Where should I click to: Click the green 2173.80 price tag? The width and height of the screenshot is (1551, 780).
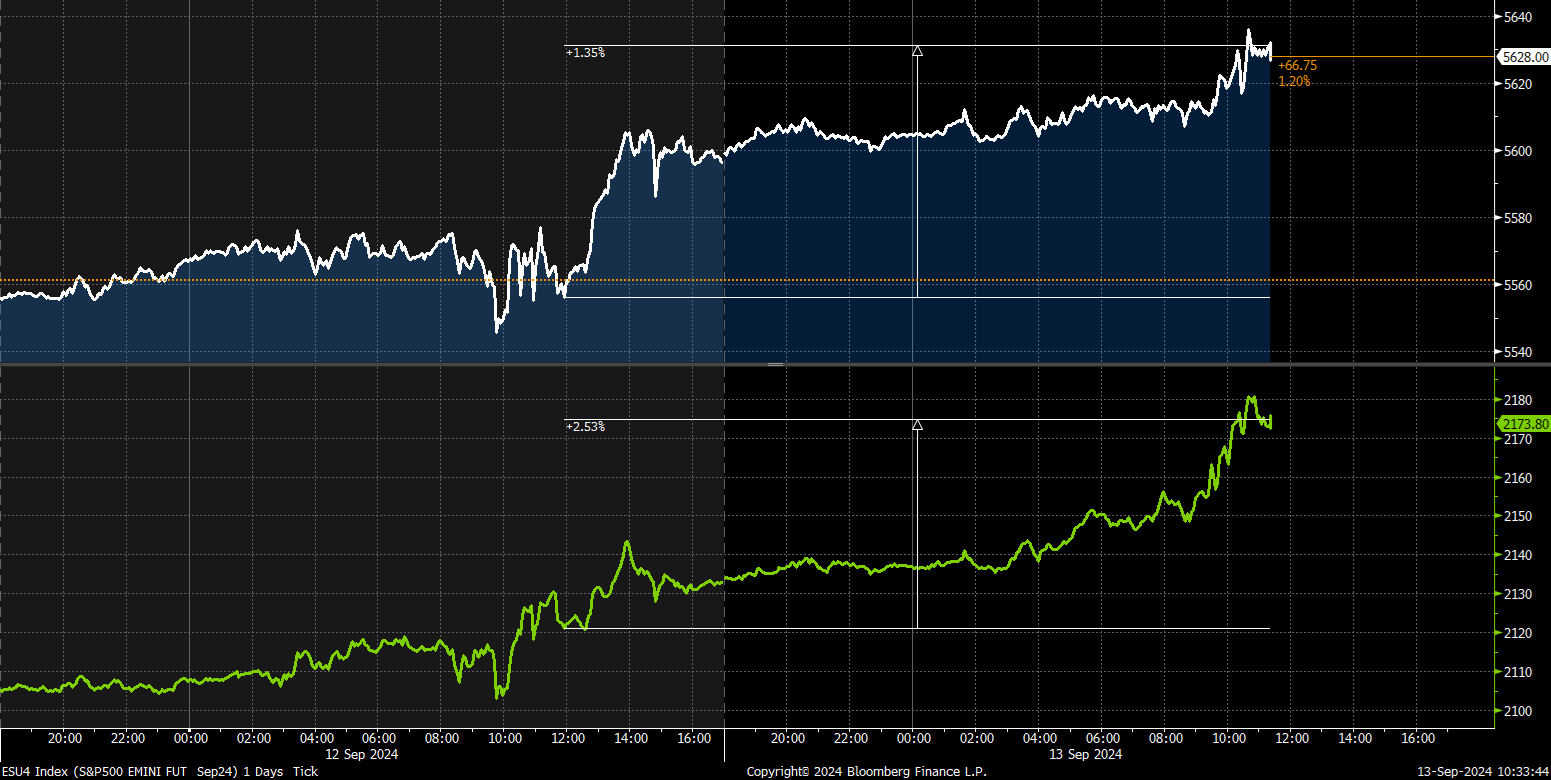(x=1524, y=424)
